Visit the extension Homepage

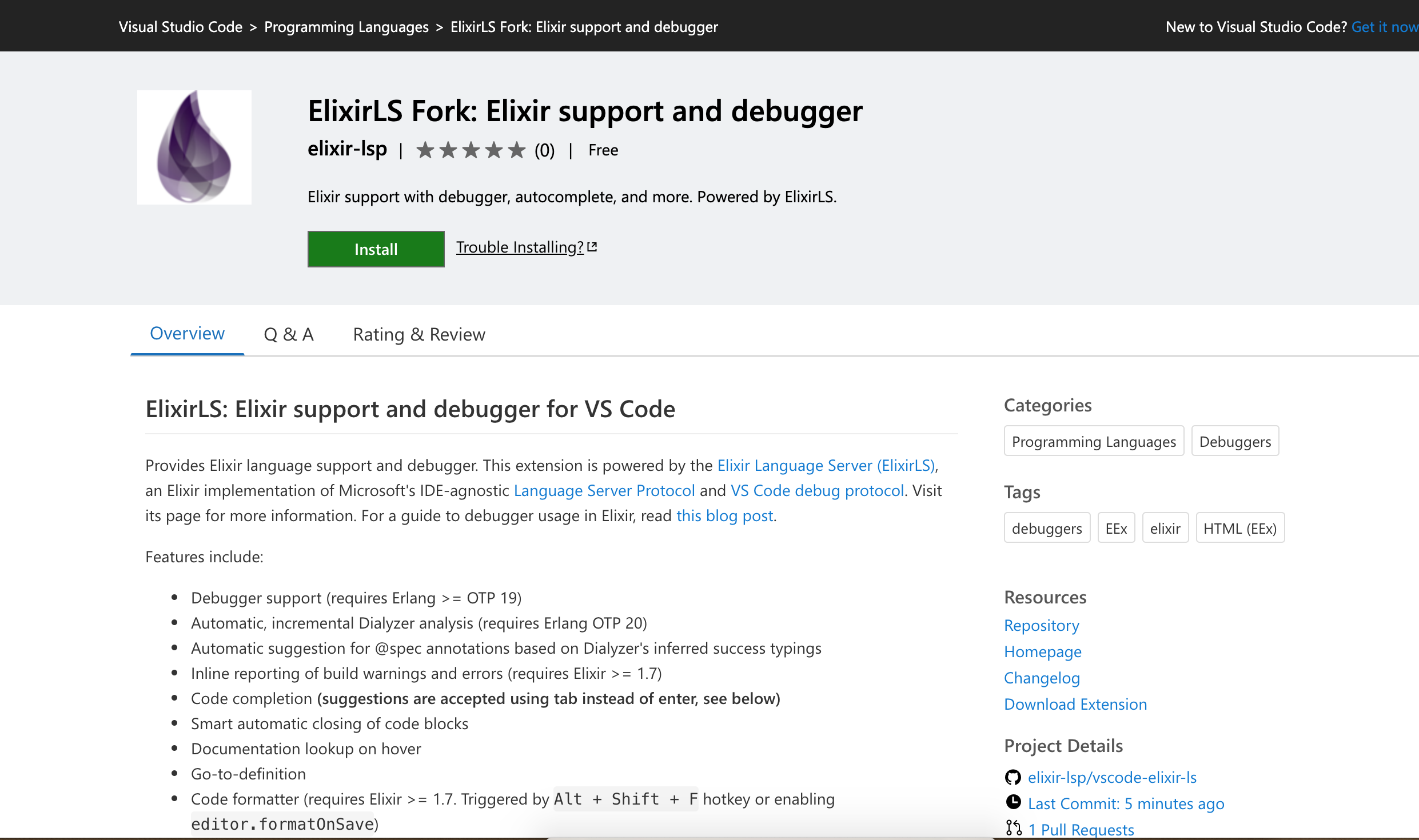pos(1042,651)
